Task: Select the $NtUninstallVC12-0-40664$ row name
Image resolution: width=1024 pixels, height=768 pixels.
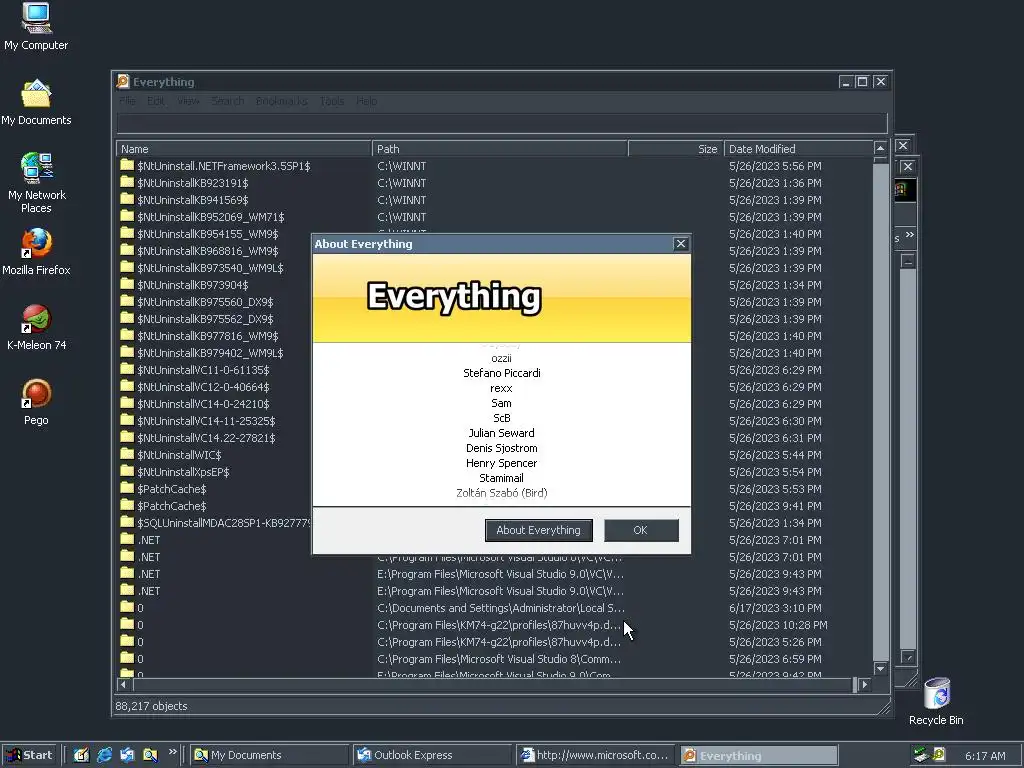Action: coord(203,387)
